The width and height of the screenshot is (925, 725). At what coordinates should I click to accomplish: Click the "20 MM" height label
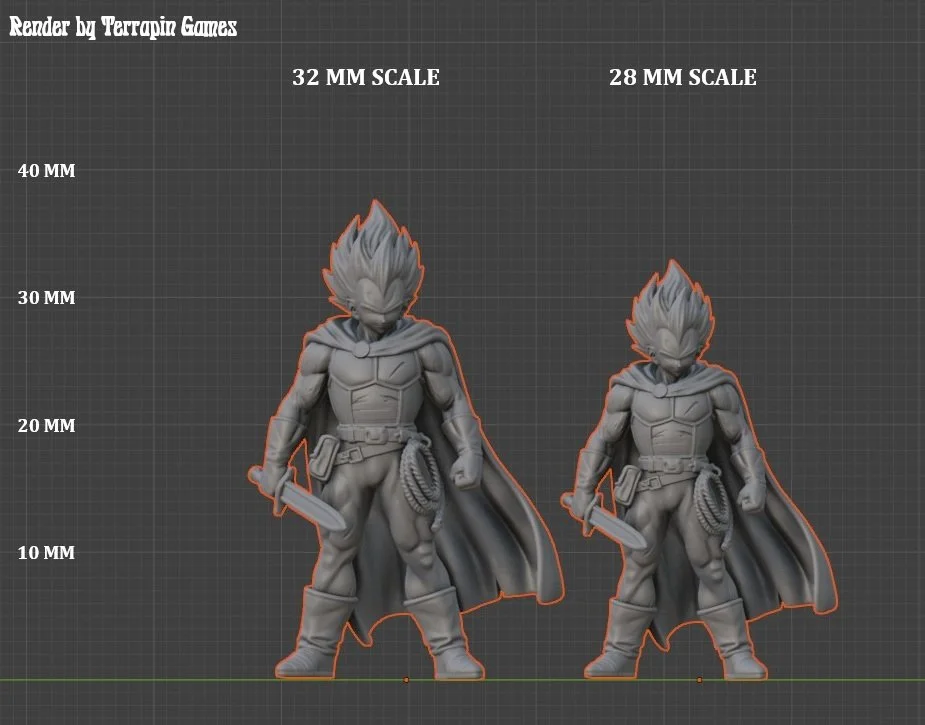[47, 425]
